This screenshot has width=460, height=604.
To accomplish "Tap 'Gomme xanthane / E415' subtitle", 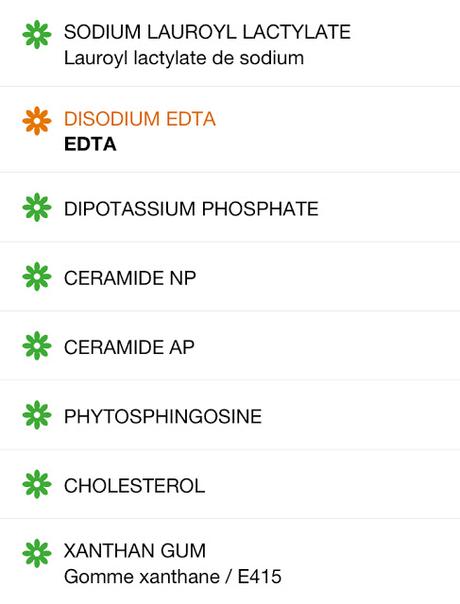I will click(x=173, y=577).
